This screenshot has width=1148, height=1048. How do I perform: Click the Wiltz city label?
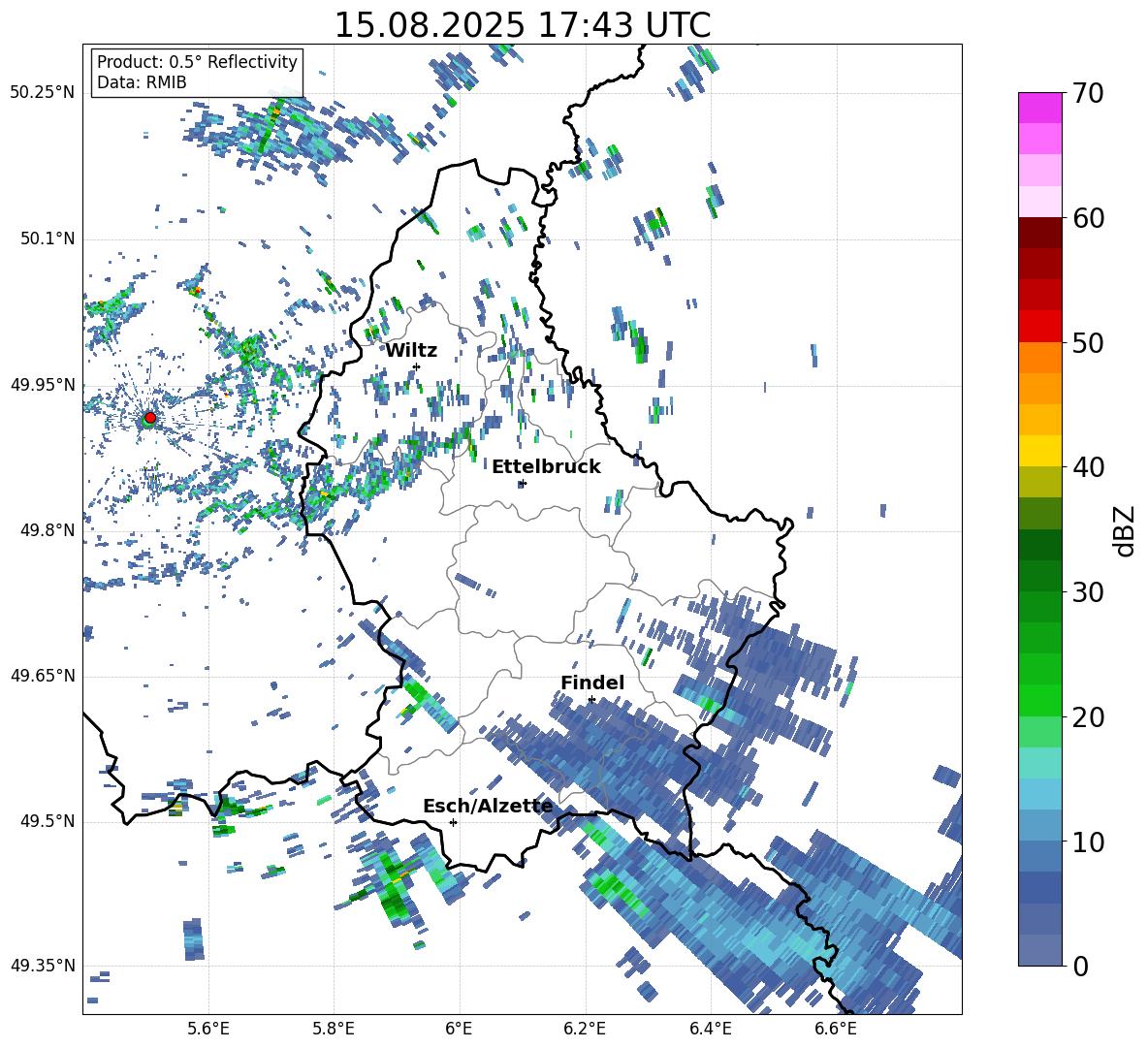(x=411, y=351)
